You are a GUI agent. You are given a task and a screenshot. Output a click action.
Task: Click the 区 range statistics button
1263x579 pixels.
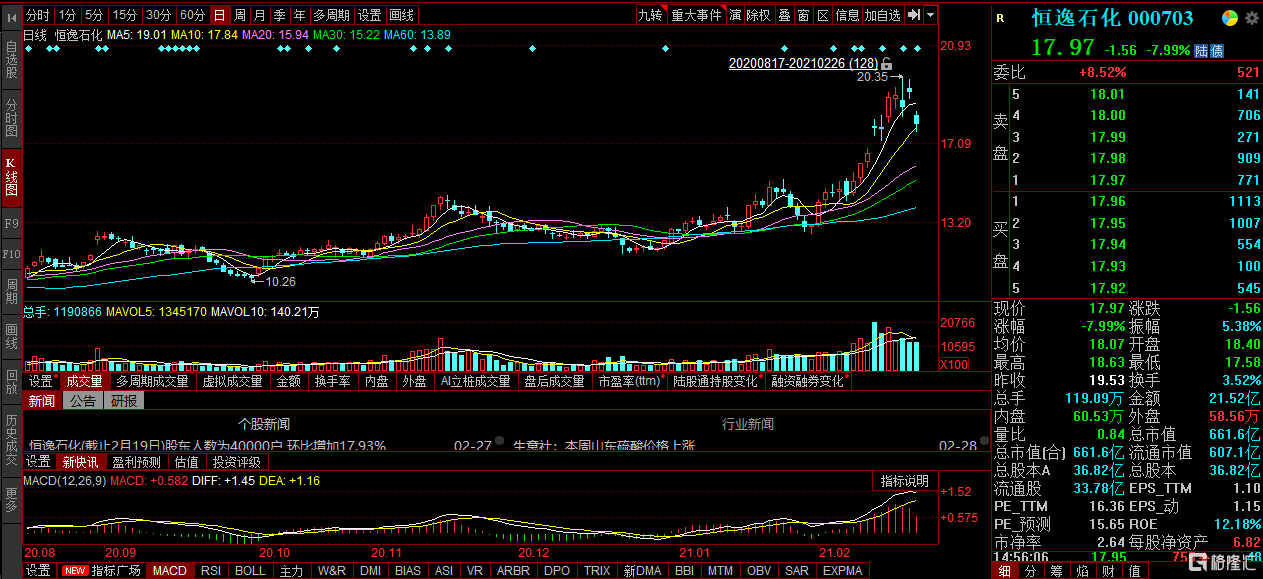point(823,15)
